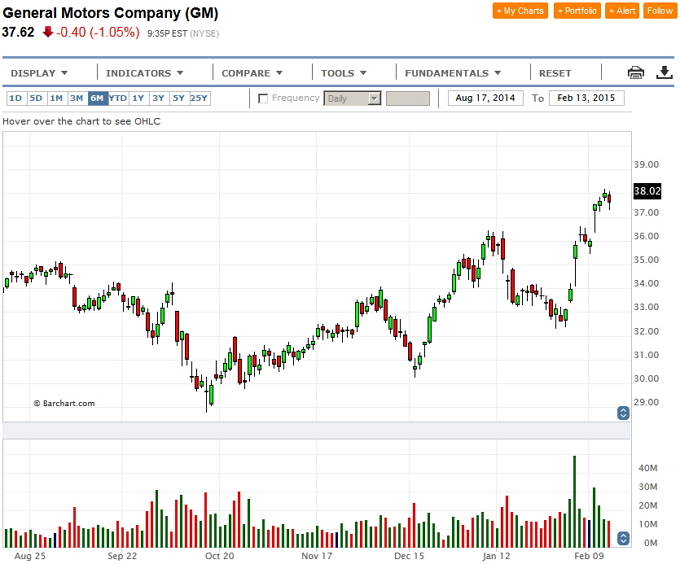Click the greyed-out box beside Daily dropdown
The width and height of the screenshot is (680, 564).
click(408, 98)
